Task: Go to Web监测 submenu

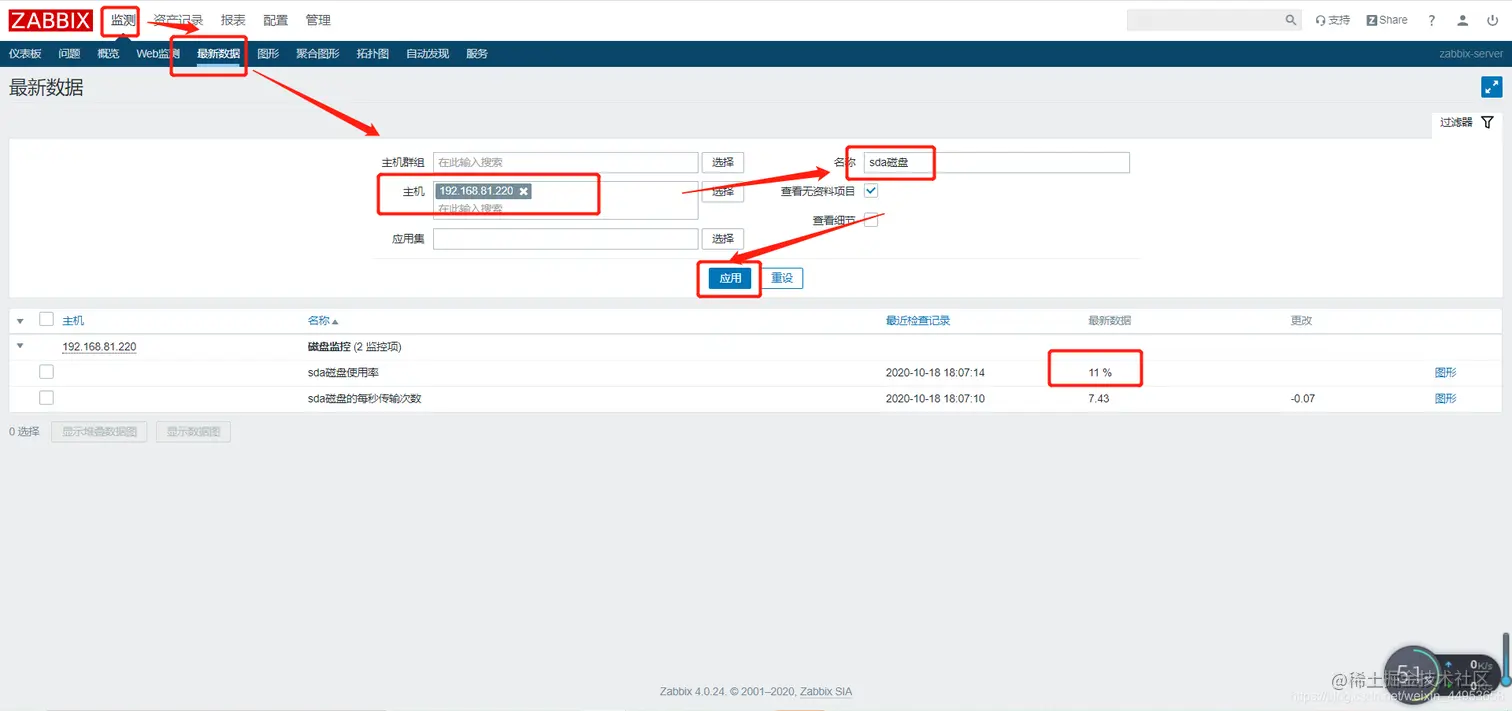Action: click(x=158, y=54)
